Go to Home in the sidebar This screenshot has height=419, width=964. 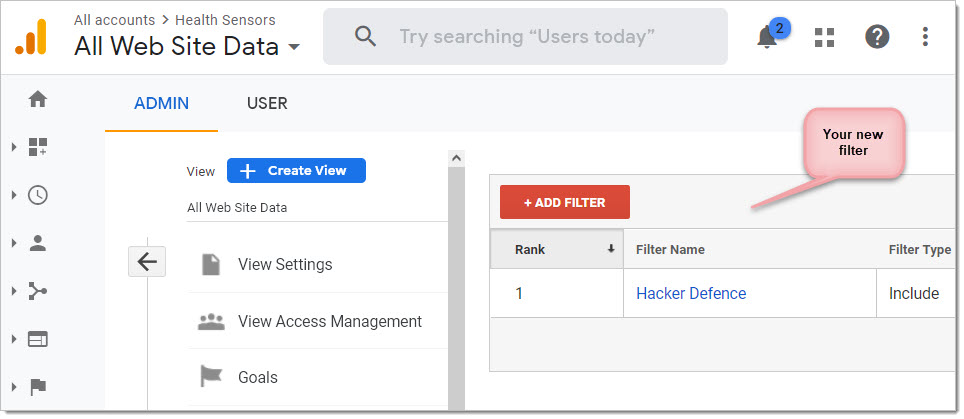coord(38,99)
